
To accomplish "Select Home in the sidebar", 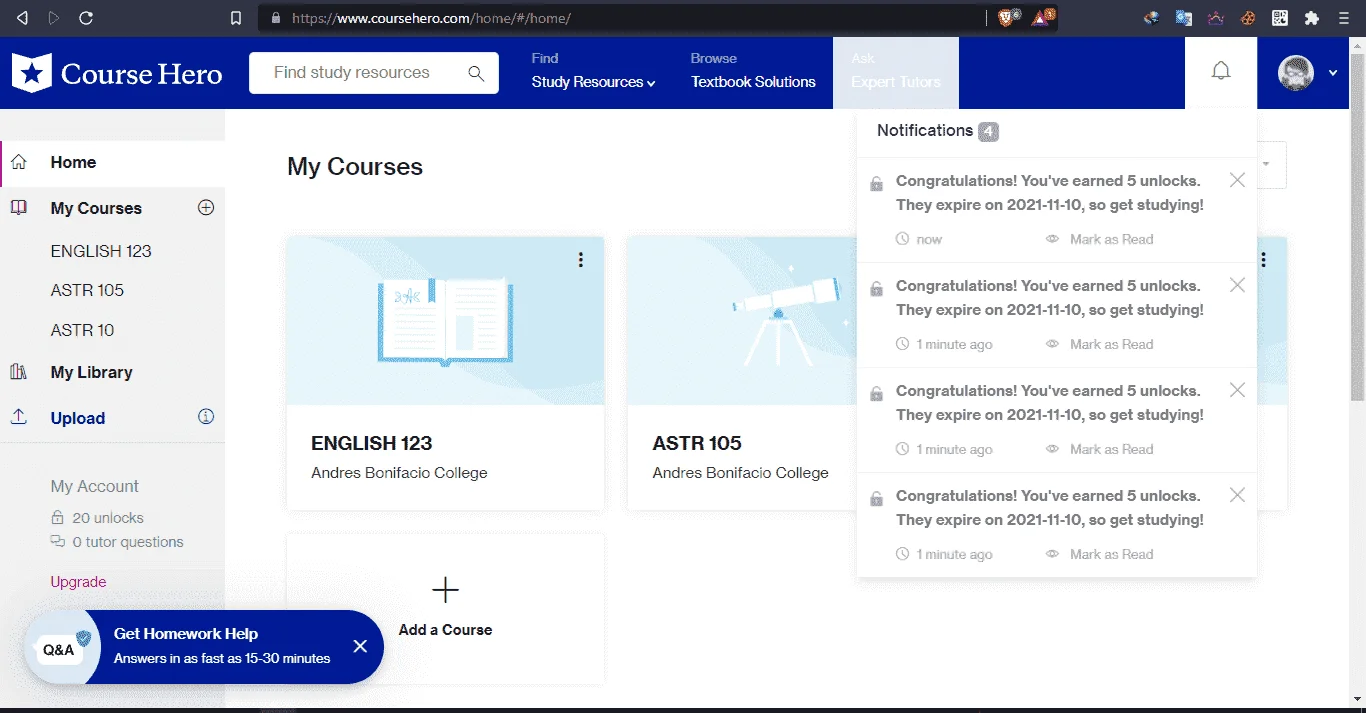I will pyautogui.click(x=73, y=162).
